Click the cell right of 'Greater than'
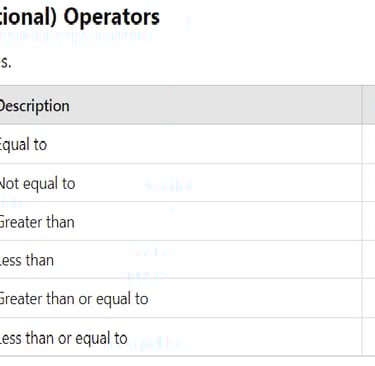The image size is (375, 366). 369,221
